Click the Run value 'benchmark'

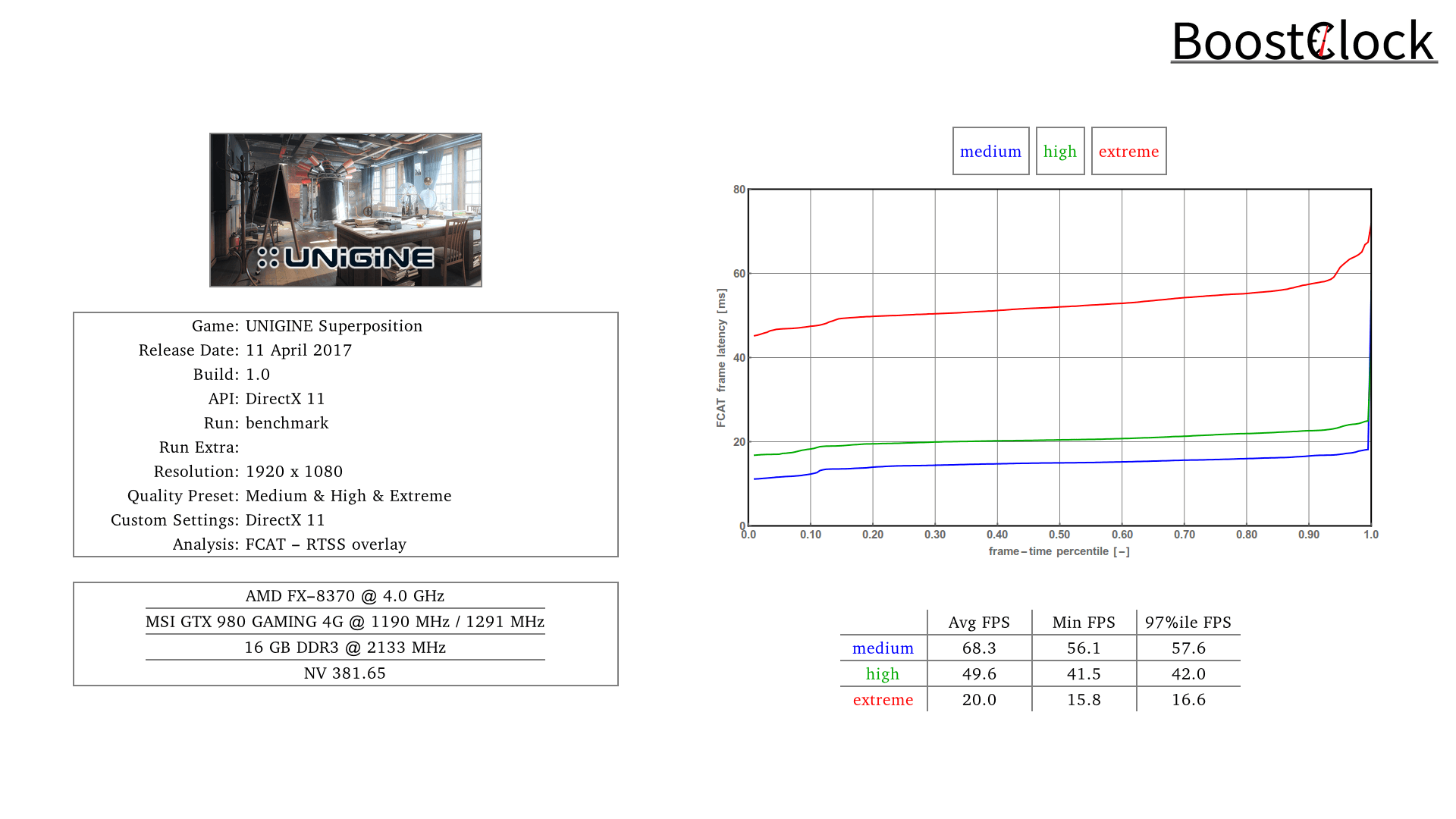[287, 423]
